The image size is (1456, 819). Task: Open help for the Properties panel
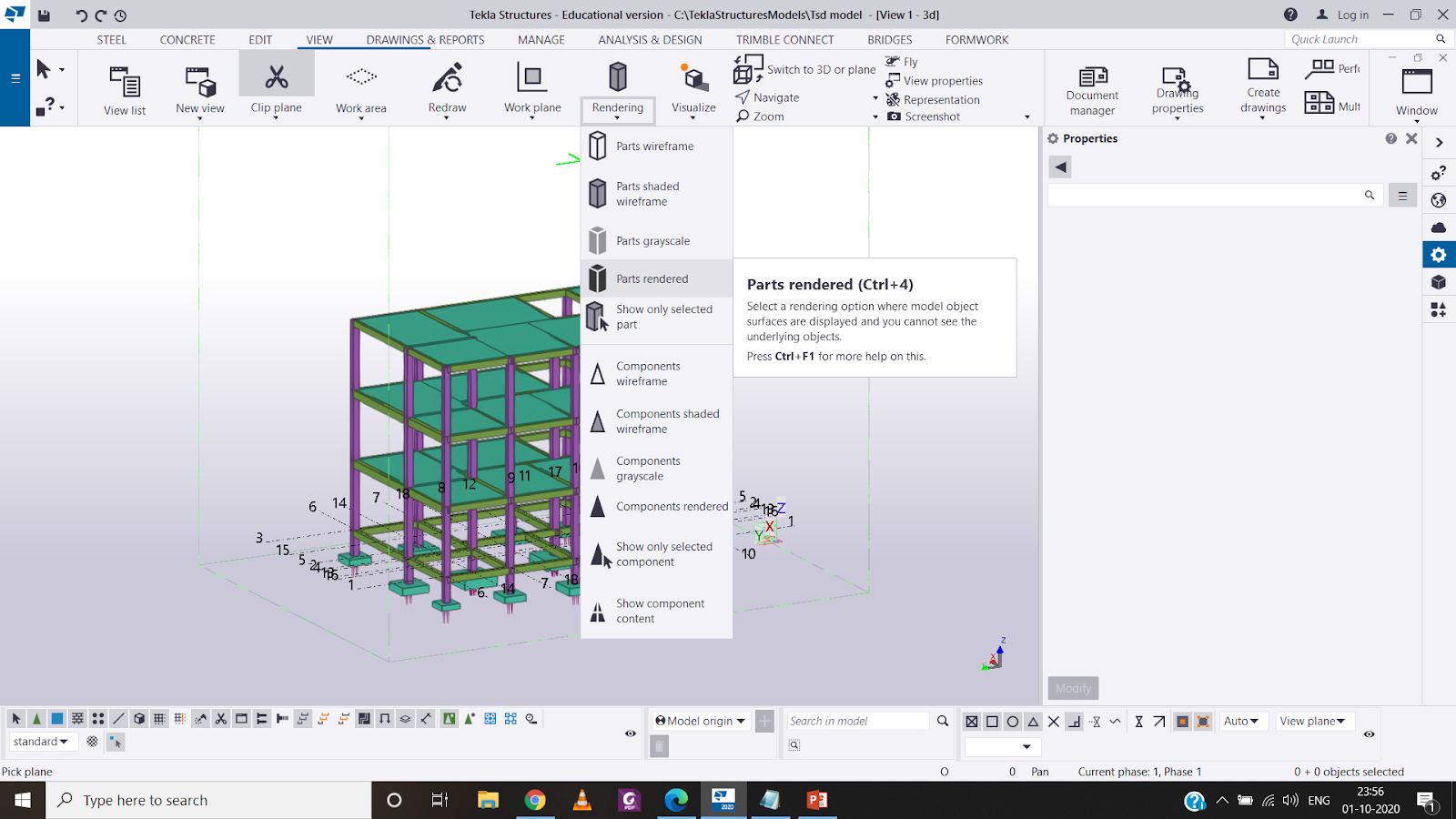pyautogui.click(x=1390, y=138)
